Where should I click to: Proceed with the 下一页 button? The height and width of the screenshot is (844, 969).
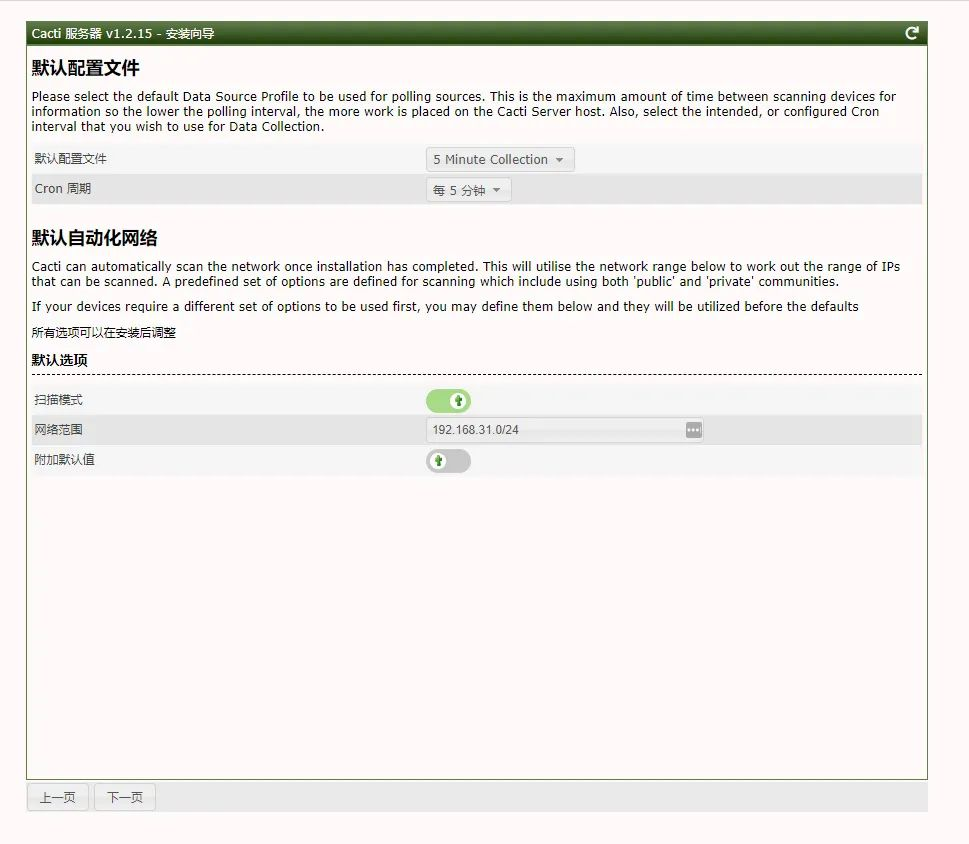pyautogui.click(x=125, y=798)
